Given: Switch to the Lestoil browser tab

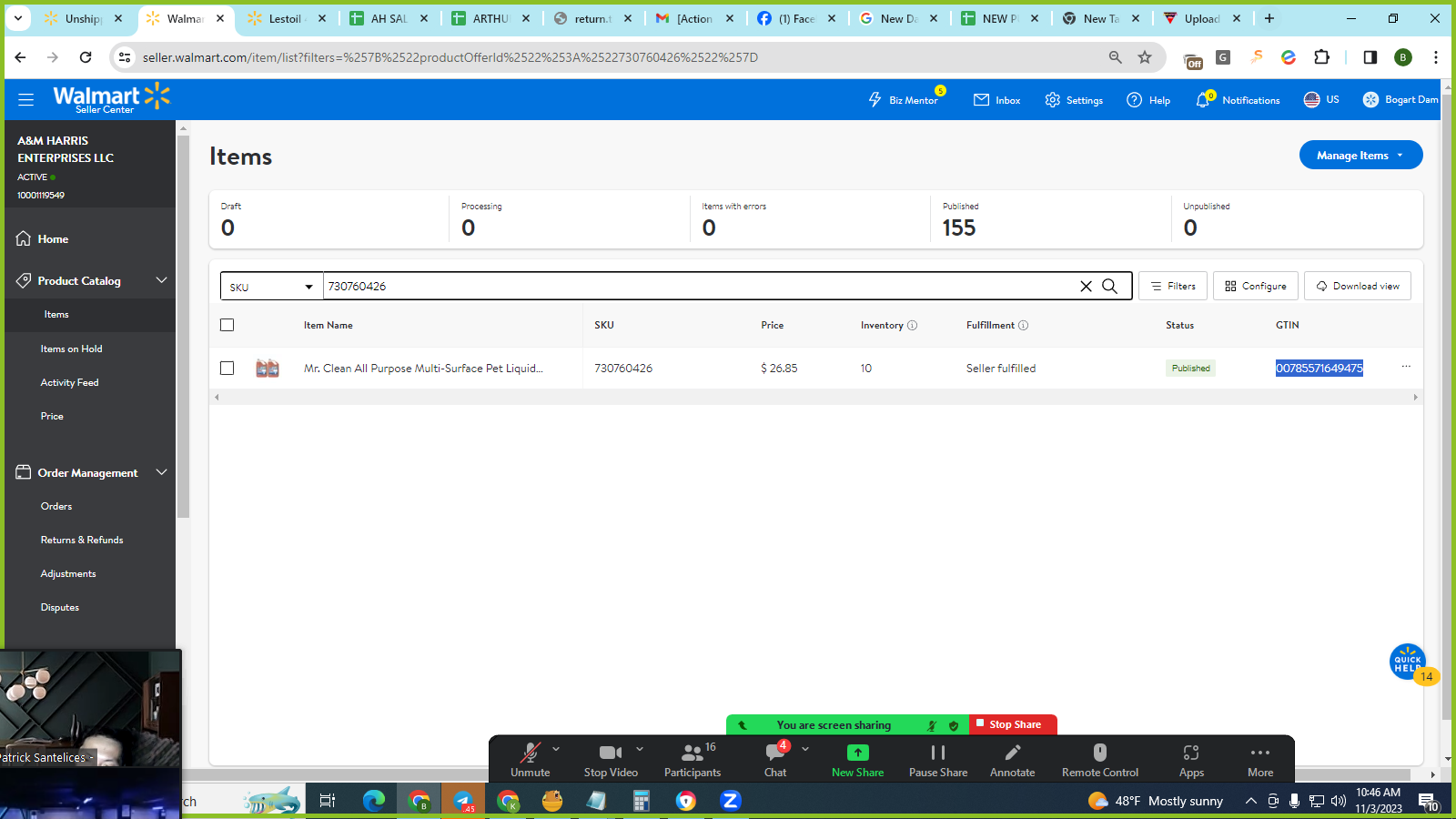Looking at the screenshot, I should click(287, 18).
